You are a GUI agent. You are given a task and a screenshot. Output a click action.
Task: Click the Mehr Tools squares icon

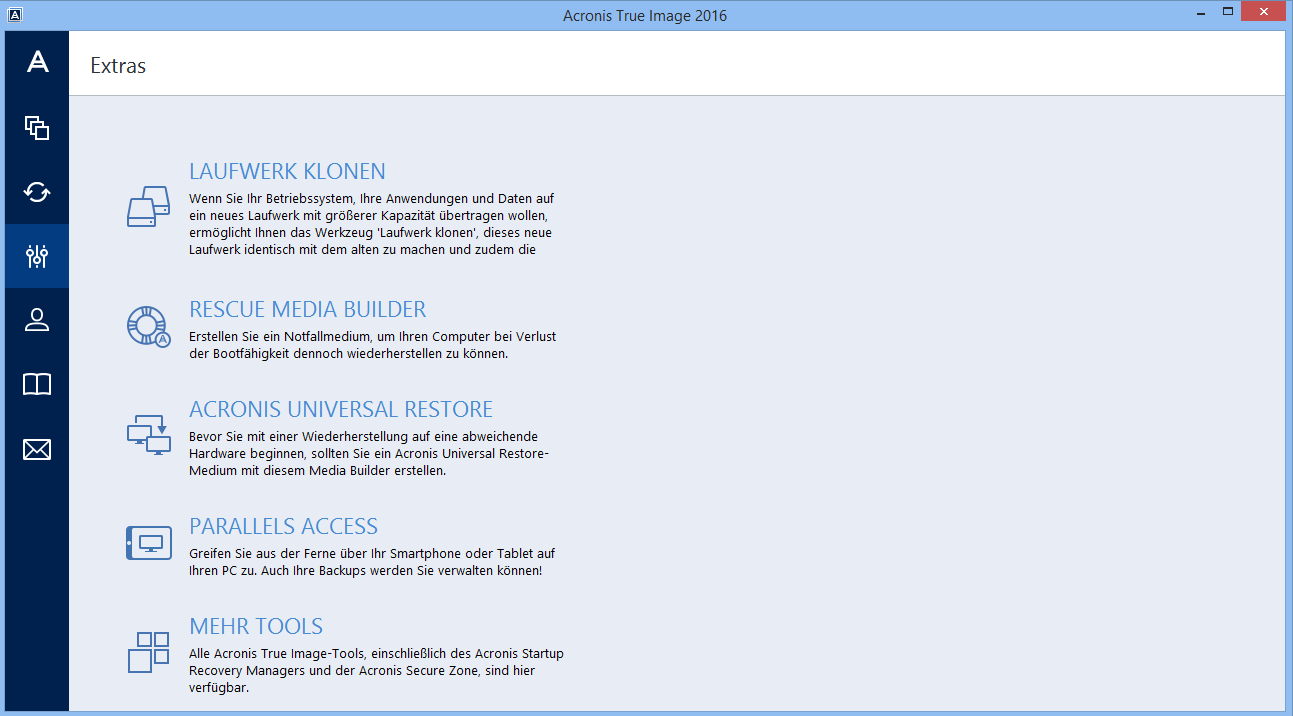point(149,652)
